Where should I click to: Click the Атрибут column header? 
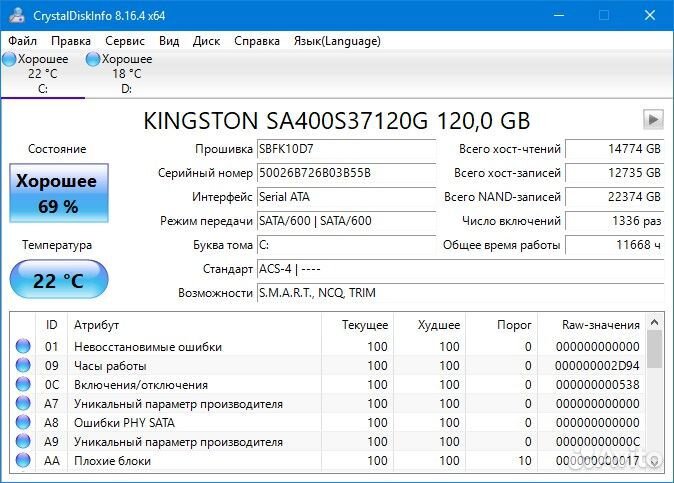[194, 325]
